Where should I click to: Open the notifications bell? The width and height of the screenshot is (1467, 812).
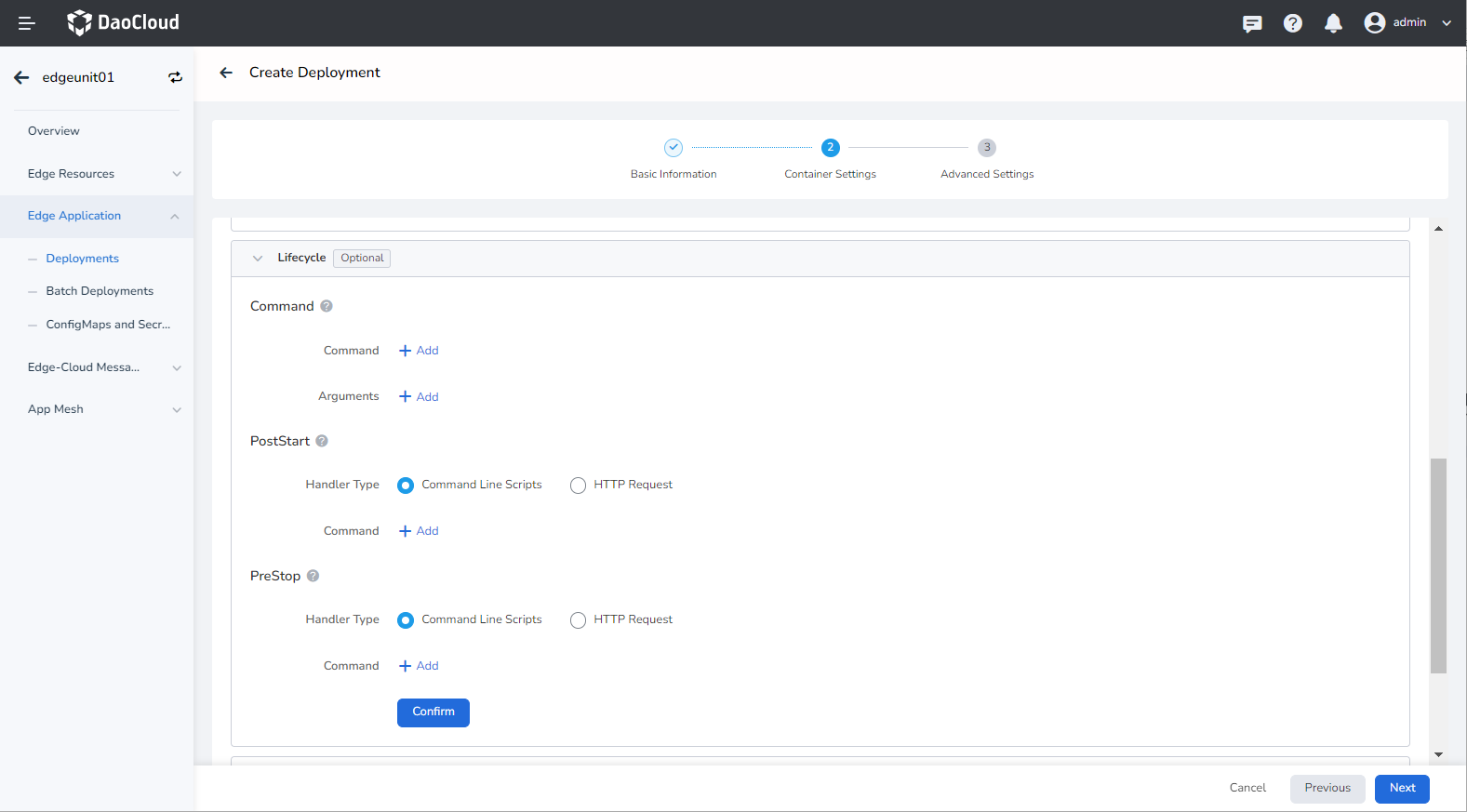(1332, 23)
